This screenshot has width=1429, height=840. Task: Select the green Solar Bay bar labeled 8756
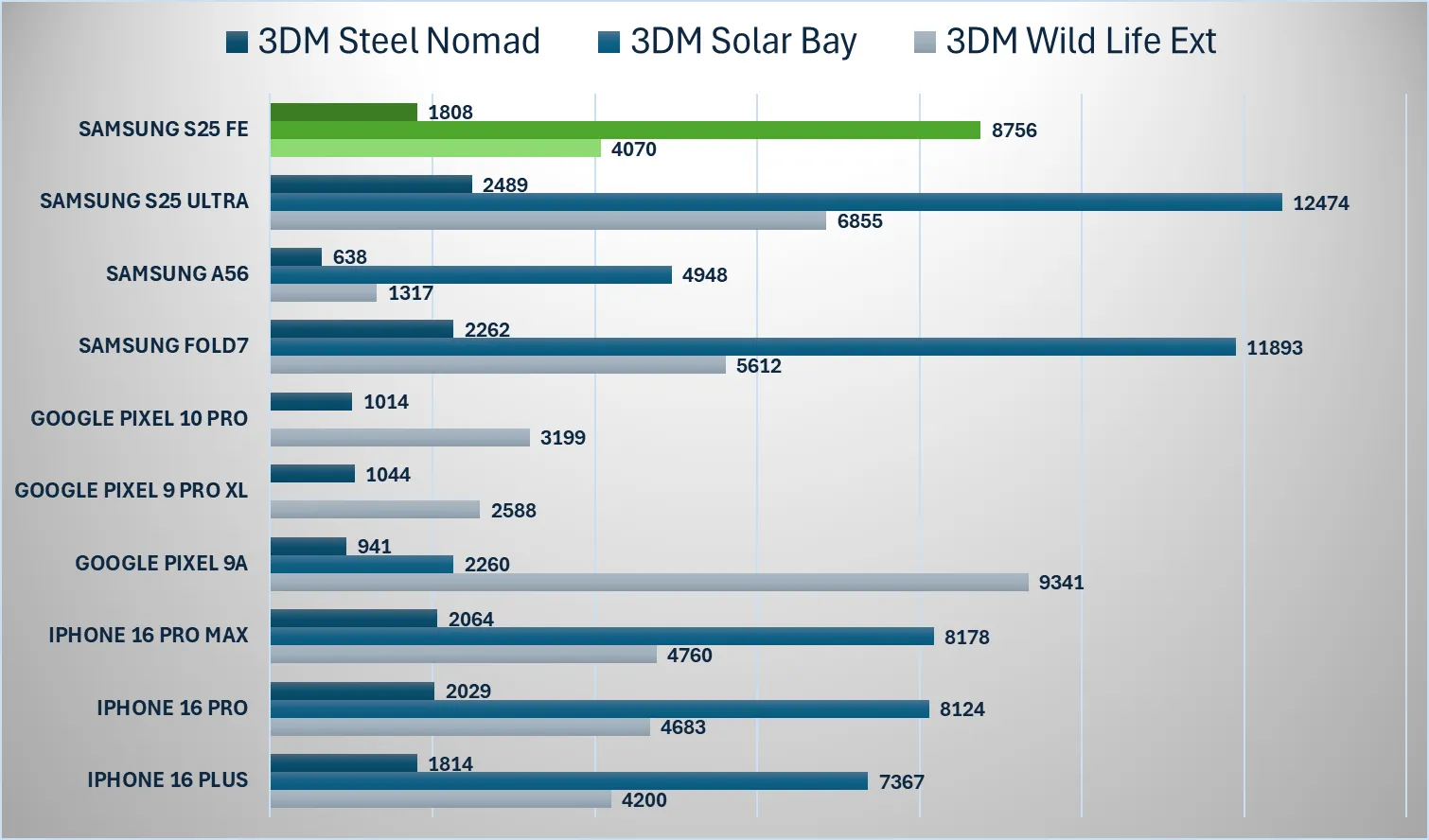coord(626,130)
